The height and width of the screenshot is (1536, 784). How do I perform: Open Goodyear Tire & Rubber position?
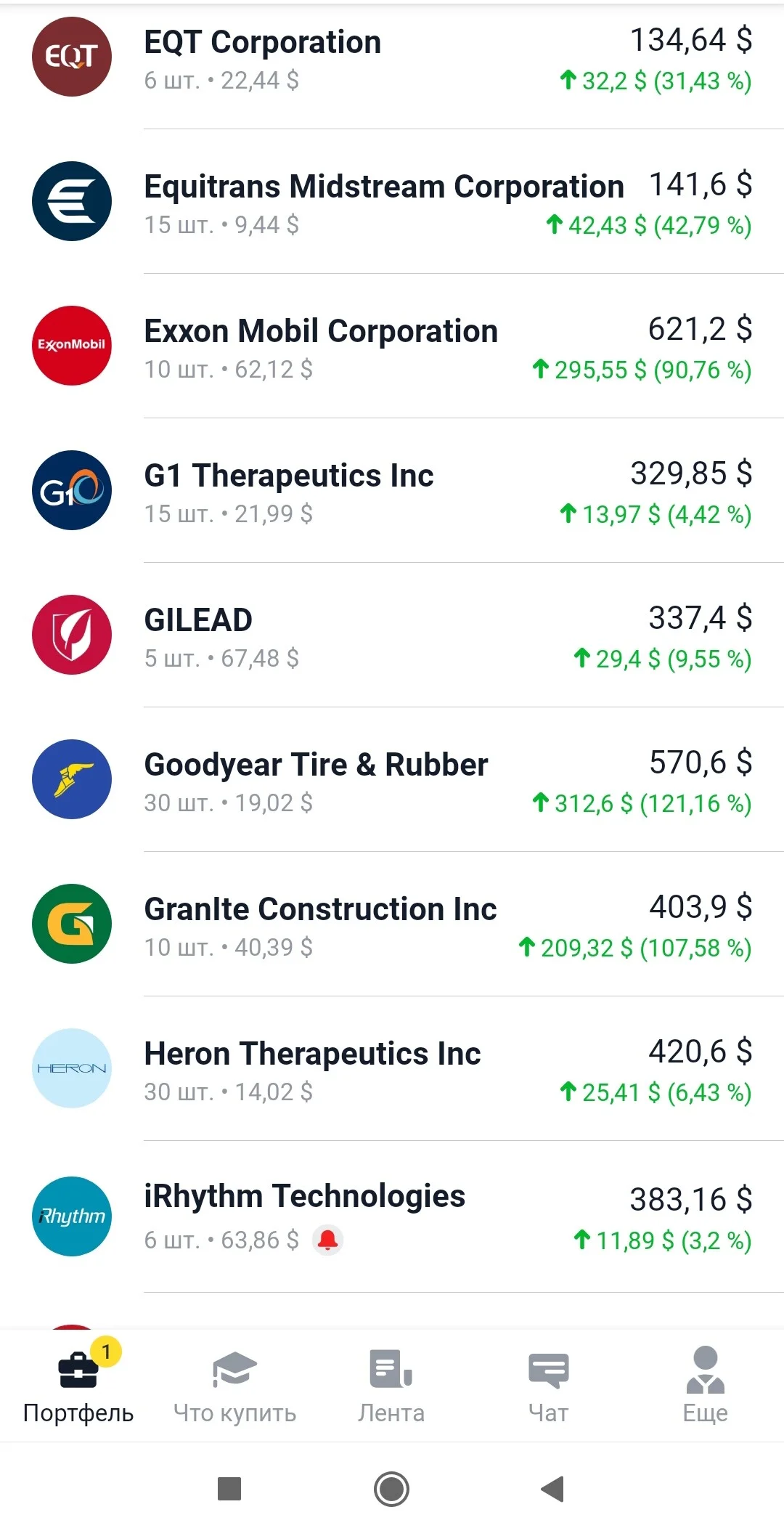[x=392, y=780]
